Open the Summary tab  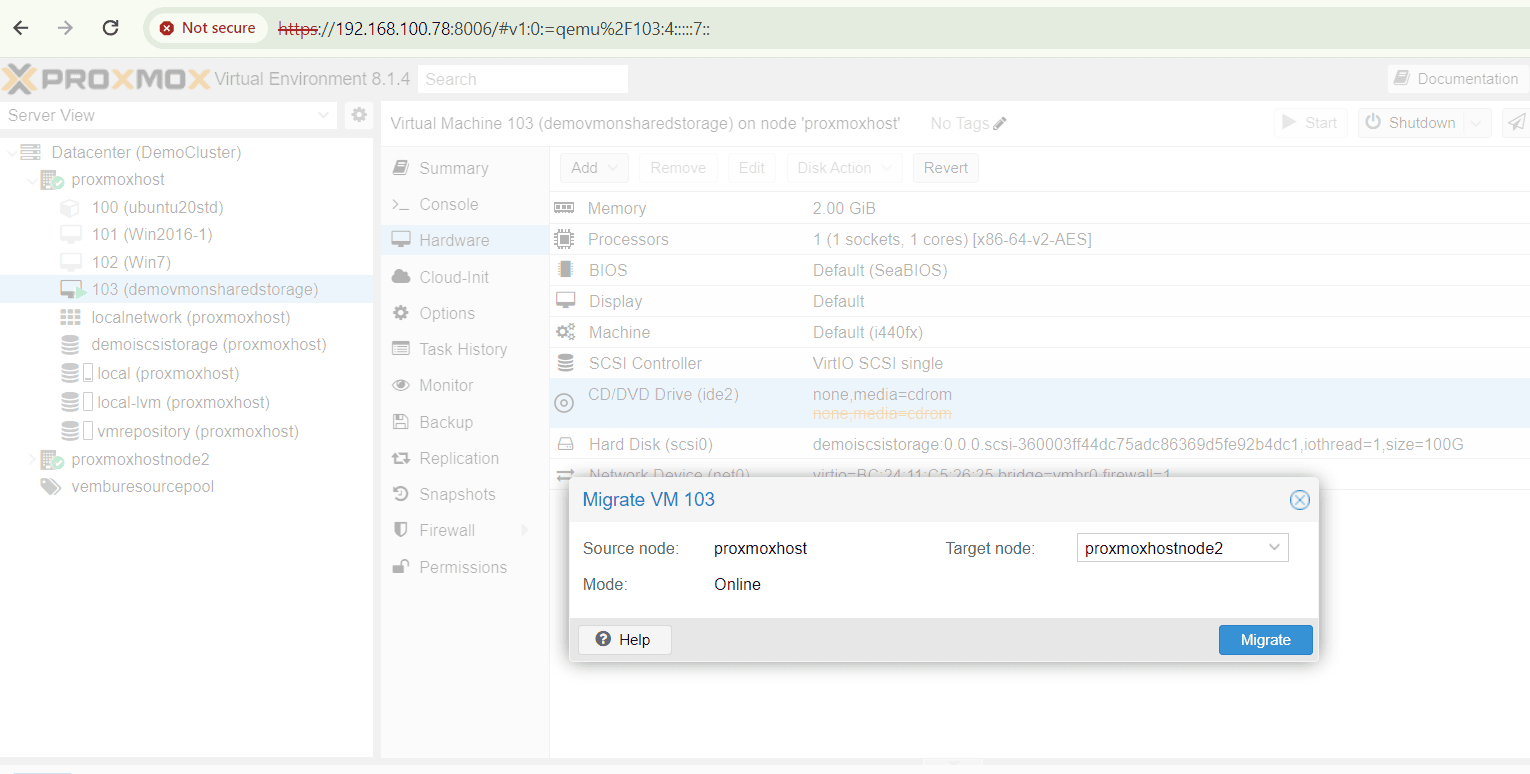[x=465, y=168]
